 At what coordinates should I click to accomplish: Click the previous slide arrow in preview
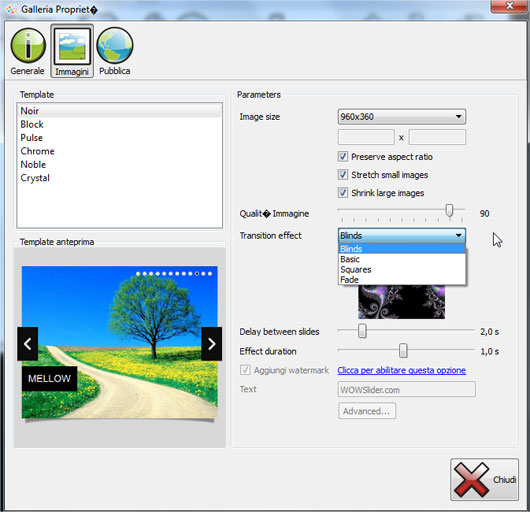tap(28, 344)
